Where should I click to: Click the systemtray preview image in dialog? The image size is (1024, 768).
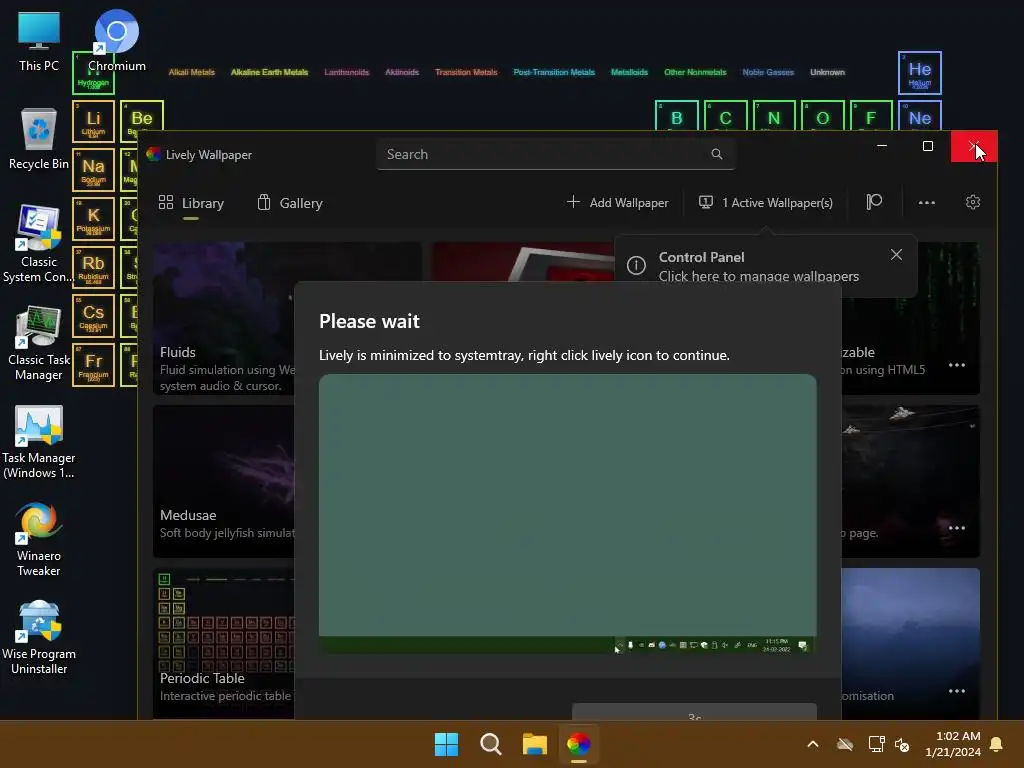[568, 514]
